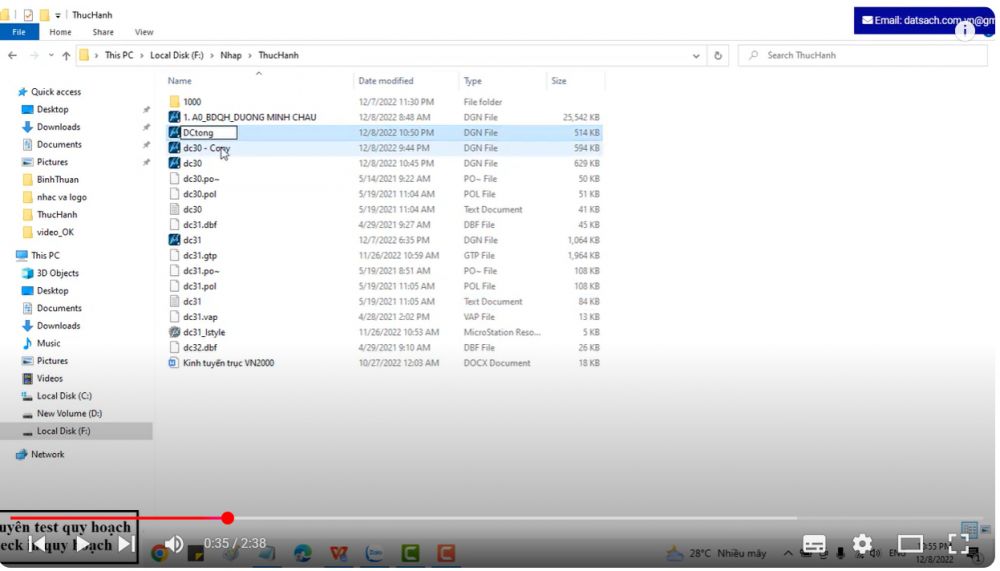Toggle subtitles on the video

814,545
